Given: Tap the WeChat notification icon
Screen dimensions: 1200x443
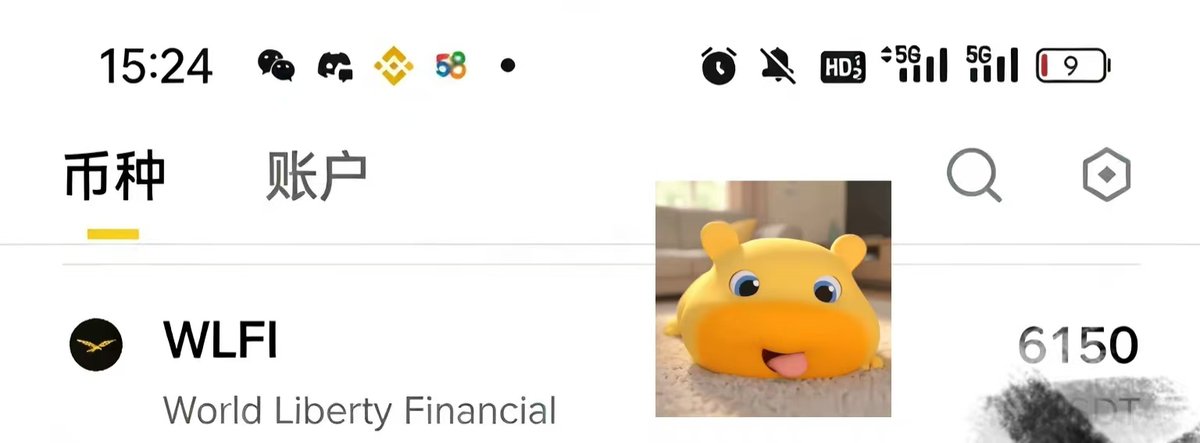Looking at the screenshot, I should pos(277,67).
